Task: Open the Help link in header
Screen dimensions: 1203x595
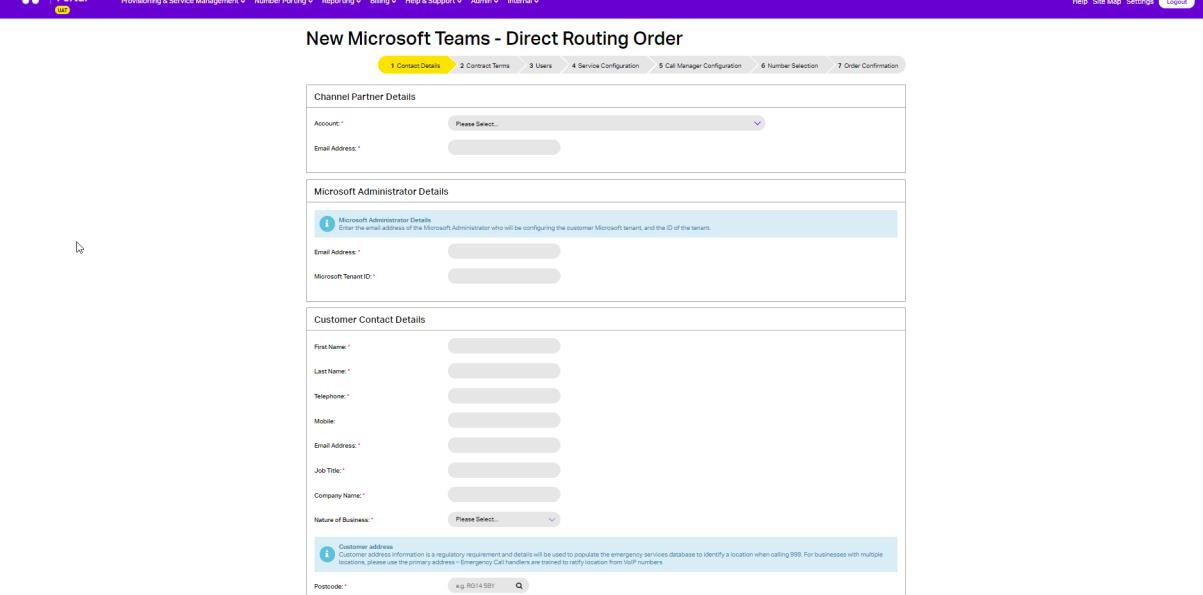Action: click(x=1080, y=2)
